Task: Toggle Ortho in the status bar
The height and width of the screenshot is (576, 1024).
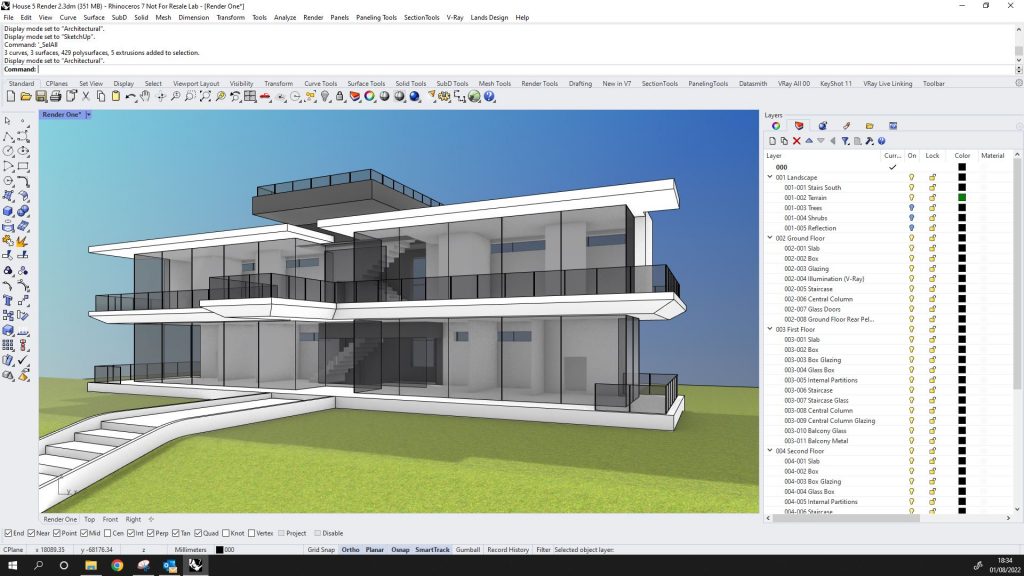Action: (350, 550)
